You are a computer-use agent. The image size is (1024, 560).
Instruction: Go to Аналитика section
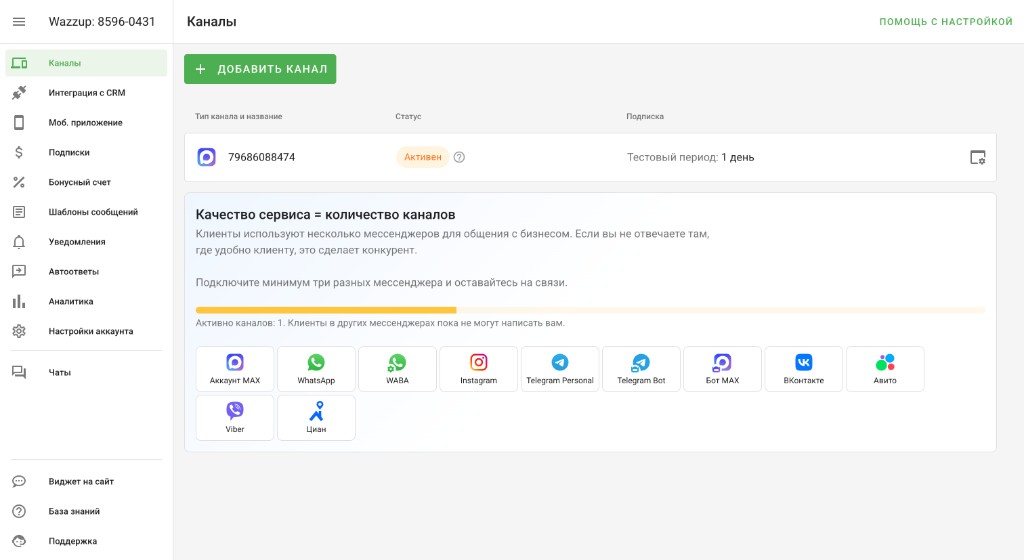(x=86, y=302)
